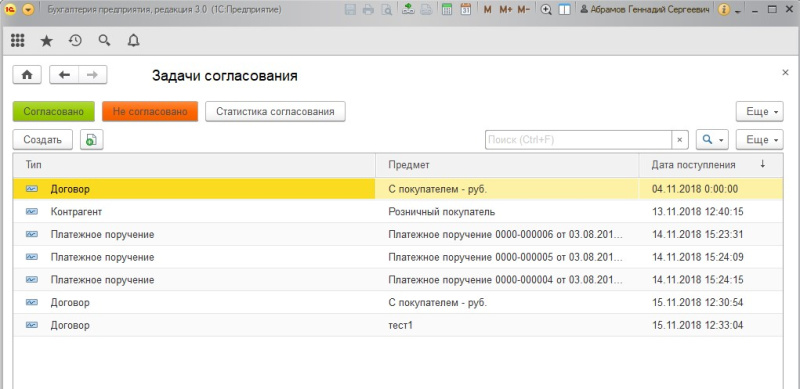This screenshot has height=389, width=800.
Task: Click the zoom magnifier with plus icon
Action: click(546, 10)
